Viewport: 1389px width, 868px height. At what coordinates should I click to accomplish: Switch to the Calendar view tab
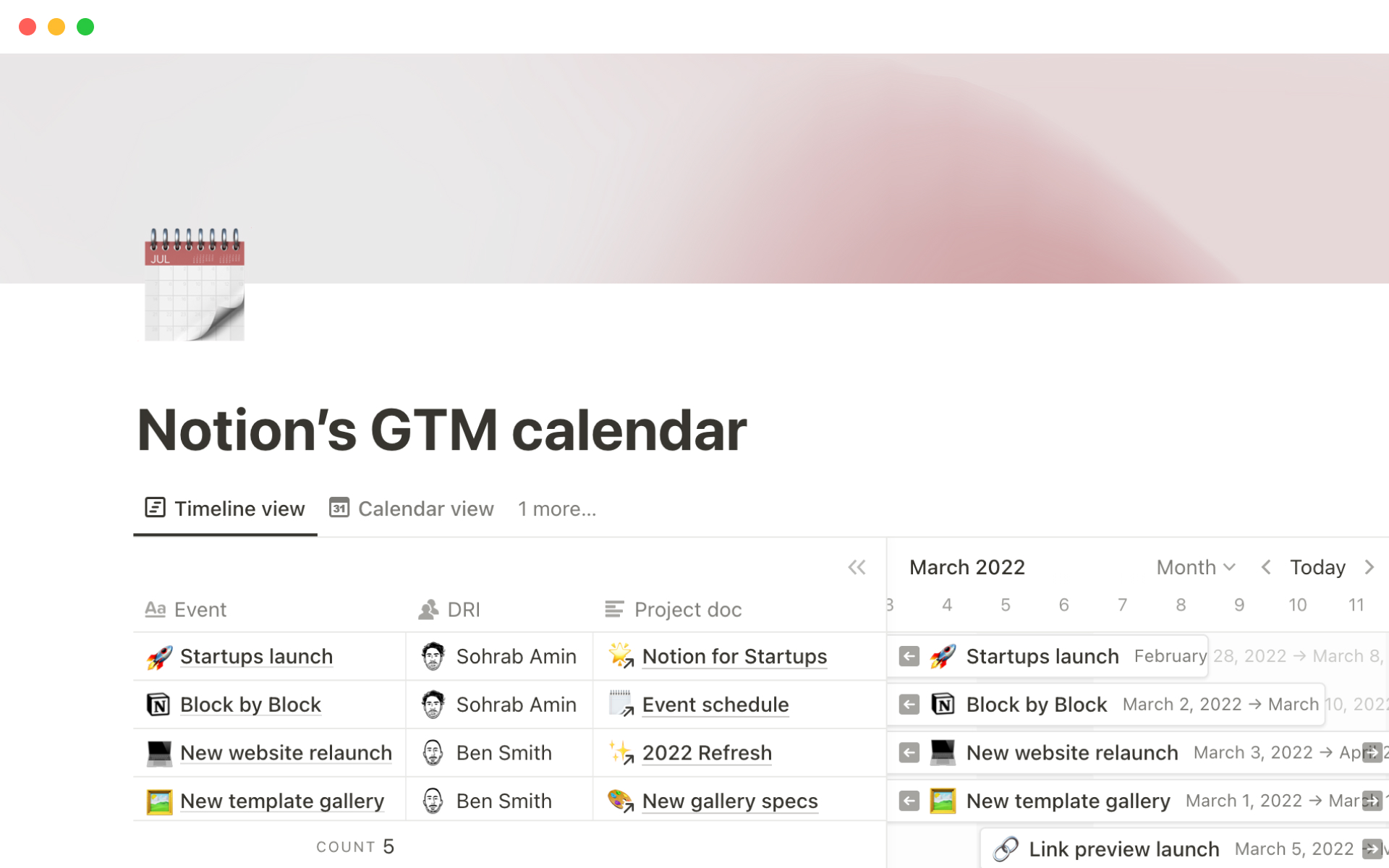(x=412, y=508)
